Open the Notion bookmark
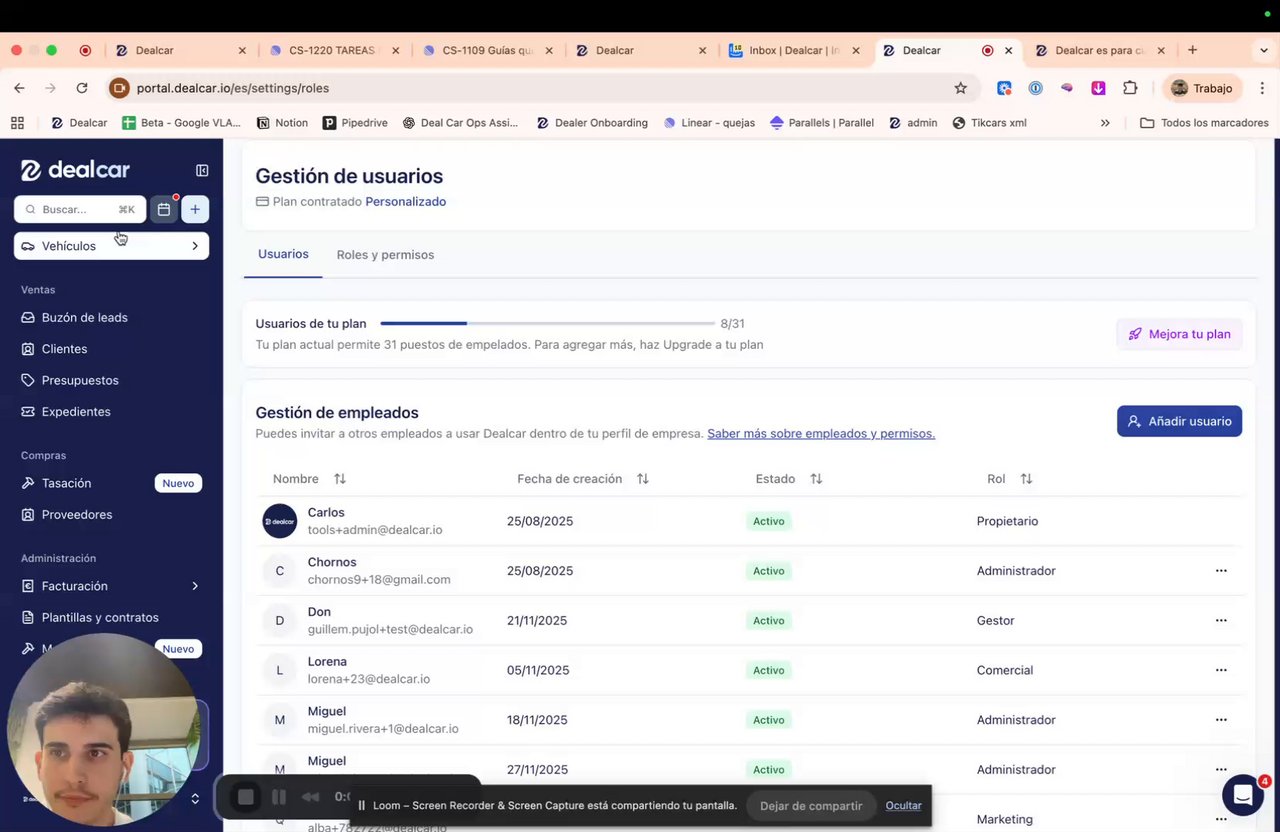The width and height of the screenshot is (1280, 832). click(x=282, y=123)
